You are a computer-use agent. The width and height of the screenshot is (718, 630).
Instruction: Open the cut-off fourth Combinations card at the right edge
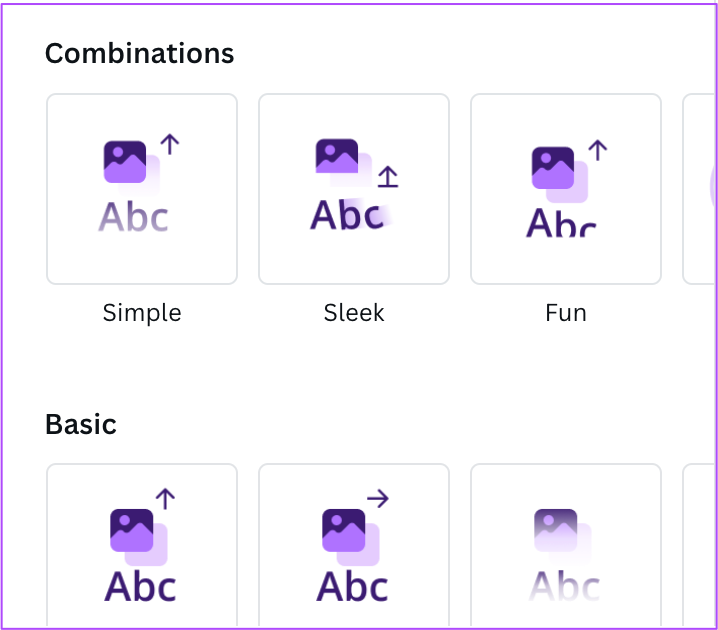click(699, 189)
